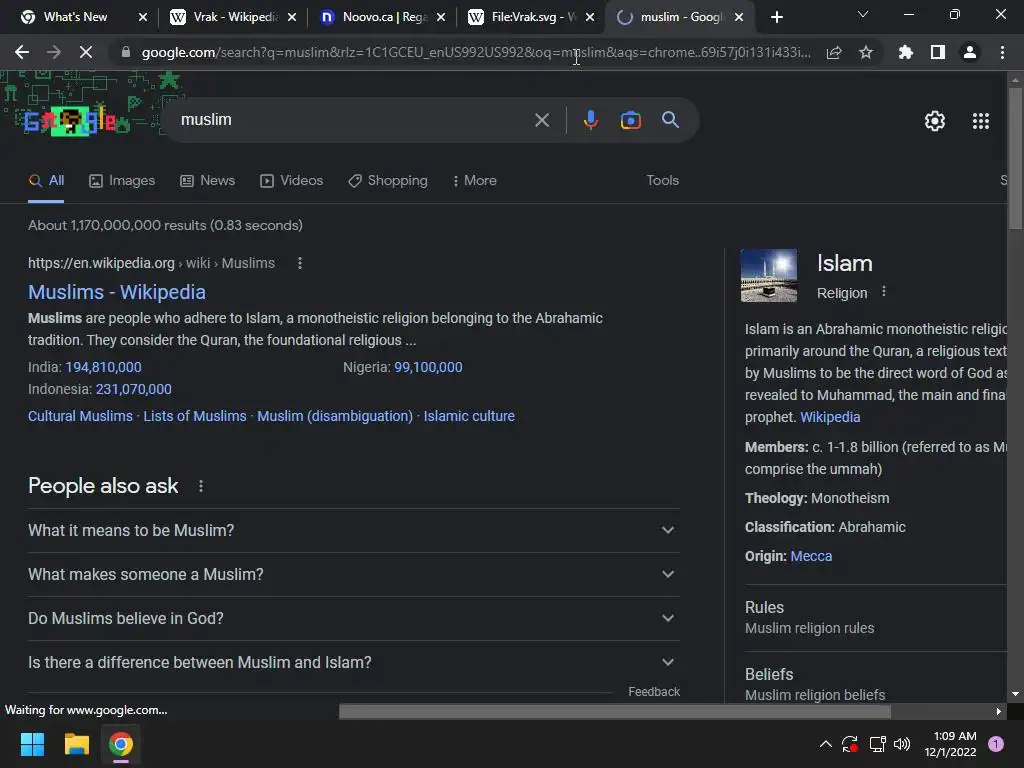Click the browser back arrow
This screenshot has width=1024, height=768.
pyautogui.click(x=22, y=52)
